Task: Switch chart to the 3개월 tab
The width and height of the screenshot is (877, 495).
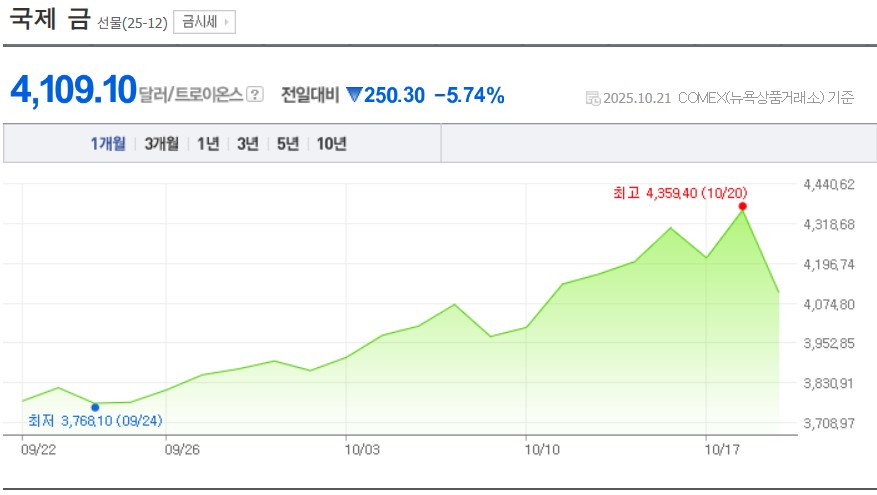Action: (x=161, y=144)
